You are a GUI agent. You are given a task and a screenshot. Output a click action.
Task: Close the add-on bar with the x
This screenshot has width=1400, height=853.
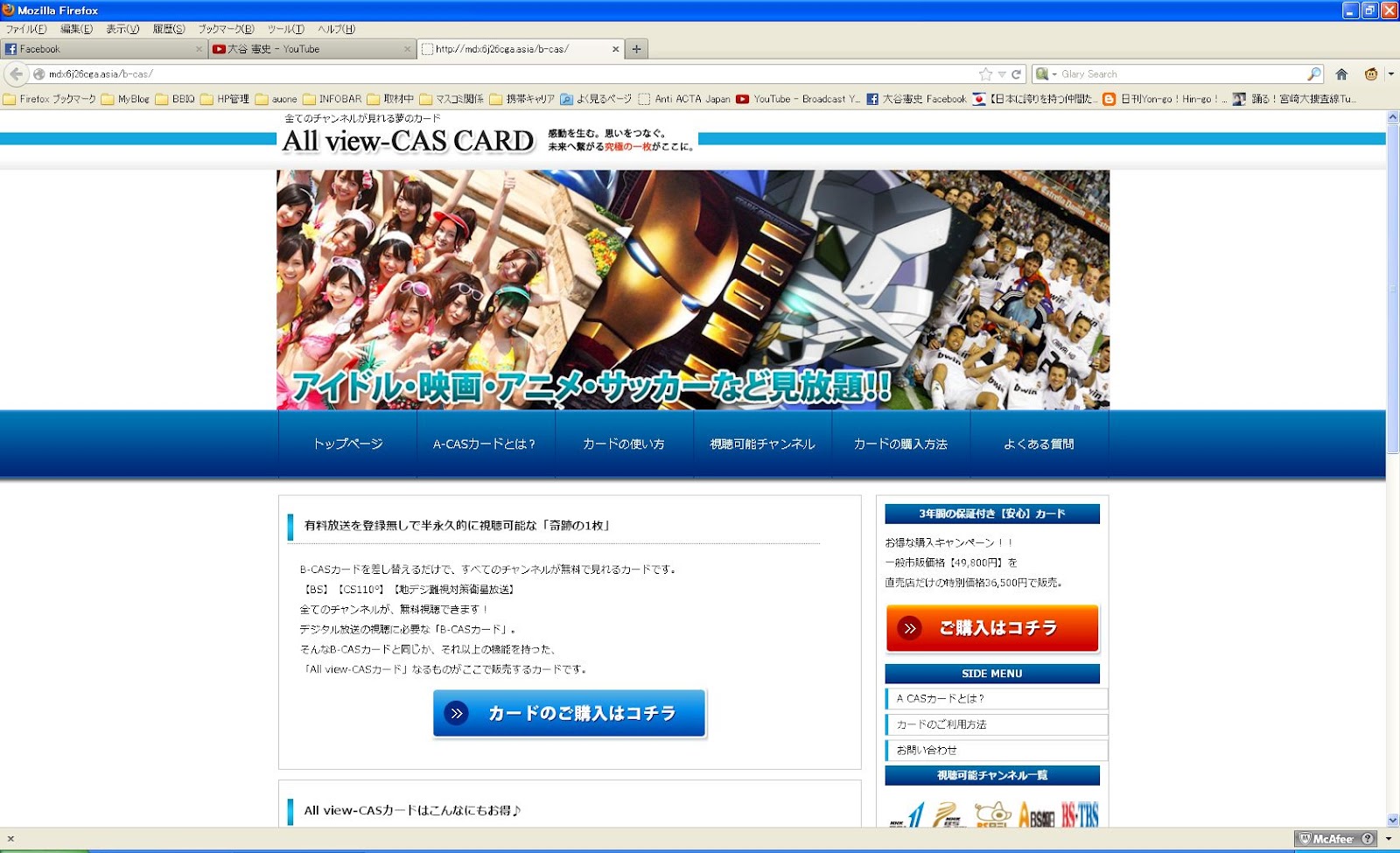[10, 838]
